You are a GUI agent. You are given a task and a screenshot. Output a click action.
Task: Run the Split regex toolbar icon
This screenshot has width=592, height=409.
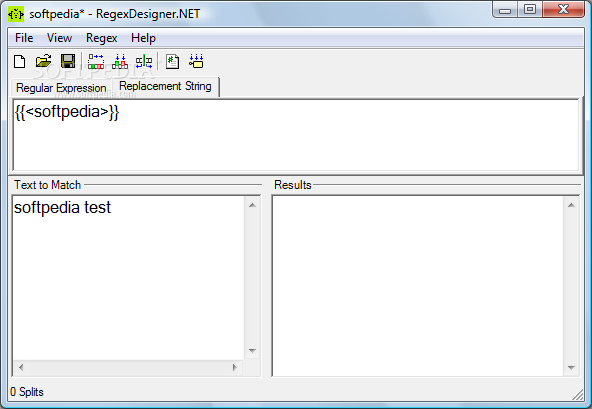(x=144, y=62)
